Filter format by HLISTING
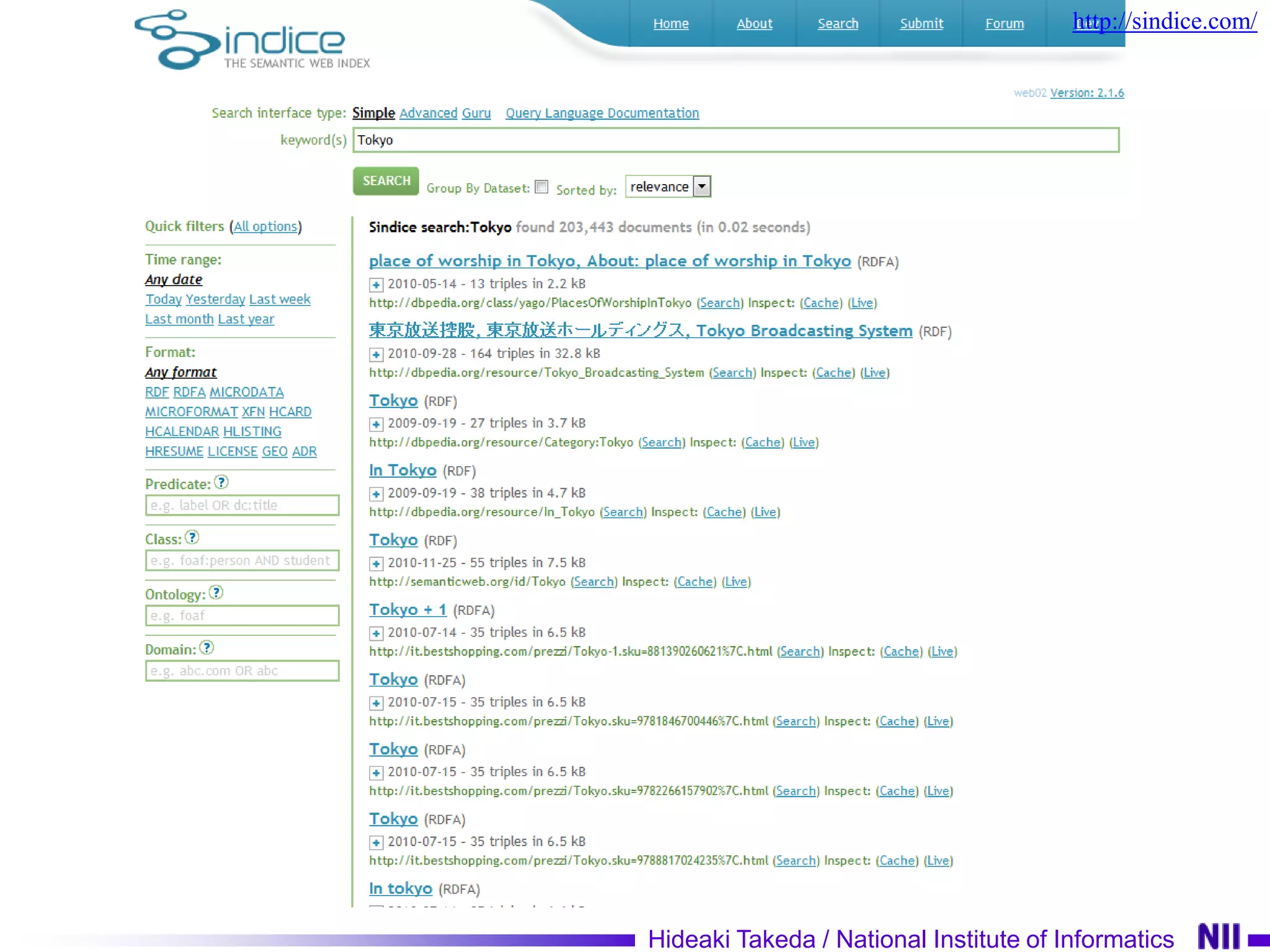This screenshot has width=1270, height=952. (252, 432)
